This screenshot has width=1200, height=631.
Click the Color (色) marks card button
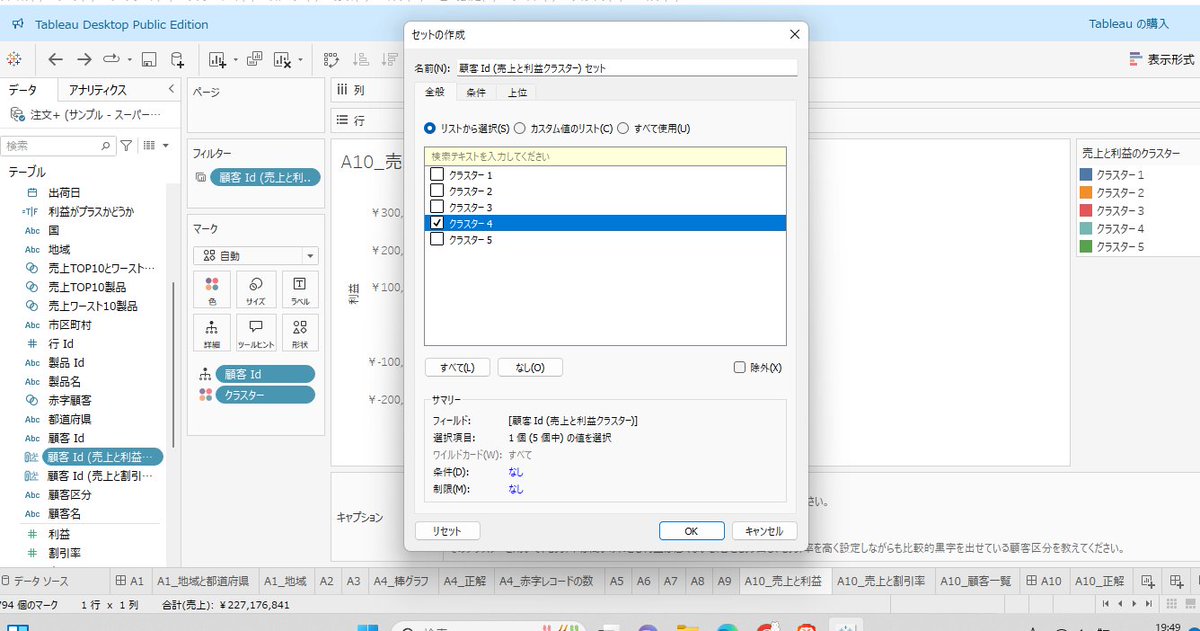[x=211, y=290]
